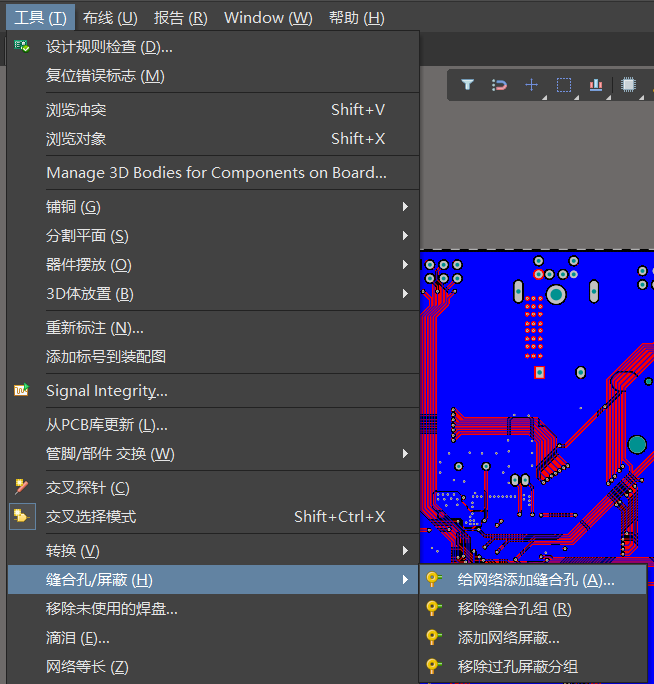Image resolution: width=654 pixels, height=684 pixels.
Task: Click the Signal Integrity waveform icon
Action: click(x=21, y=390)
